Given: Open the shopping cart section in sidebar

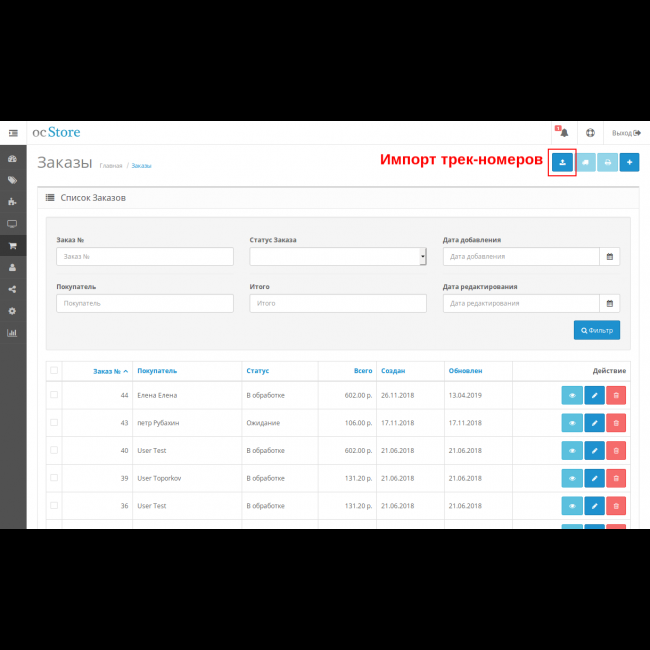Looking at the screenshot, I should tap(13, 246).
